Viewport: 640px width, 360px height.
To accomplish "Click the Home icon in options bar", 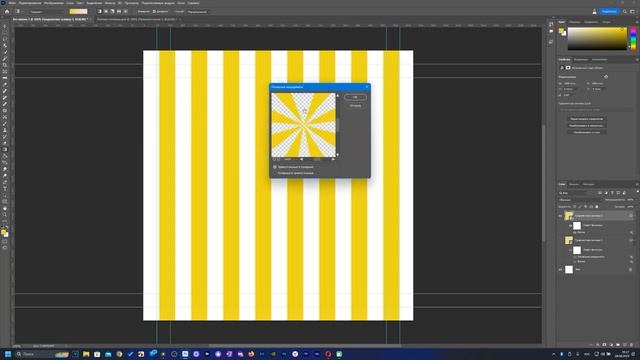I will click(x=7, y=11).
